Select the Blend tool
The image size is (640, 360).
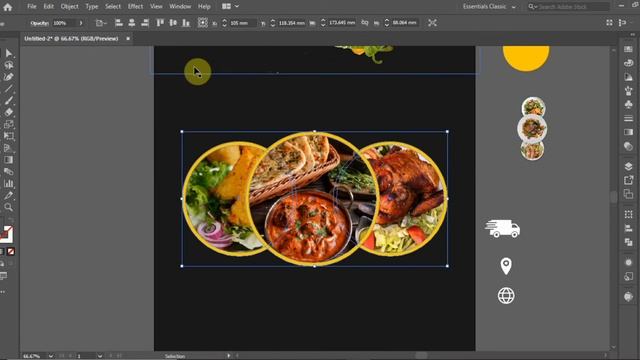[9, 171]
